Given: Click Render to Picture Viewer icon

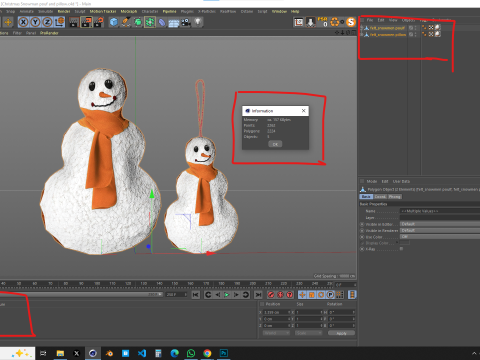Looking at the screenshot, I should (86, 22).
